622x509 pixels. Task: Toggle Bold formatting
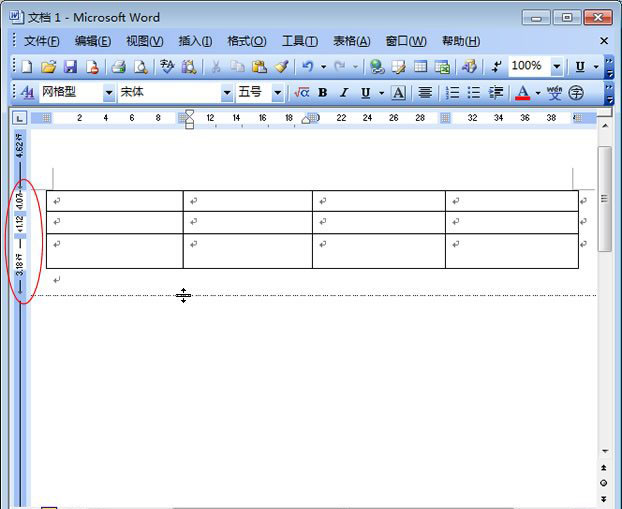322,93
